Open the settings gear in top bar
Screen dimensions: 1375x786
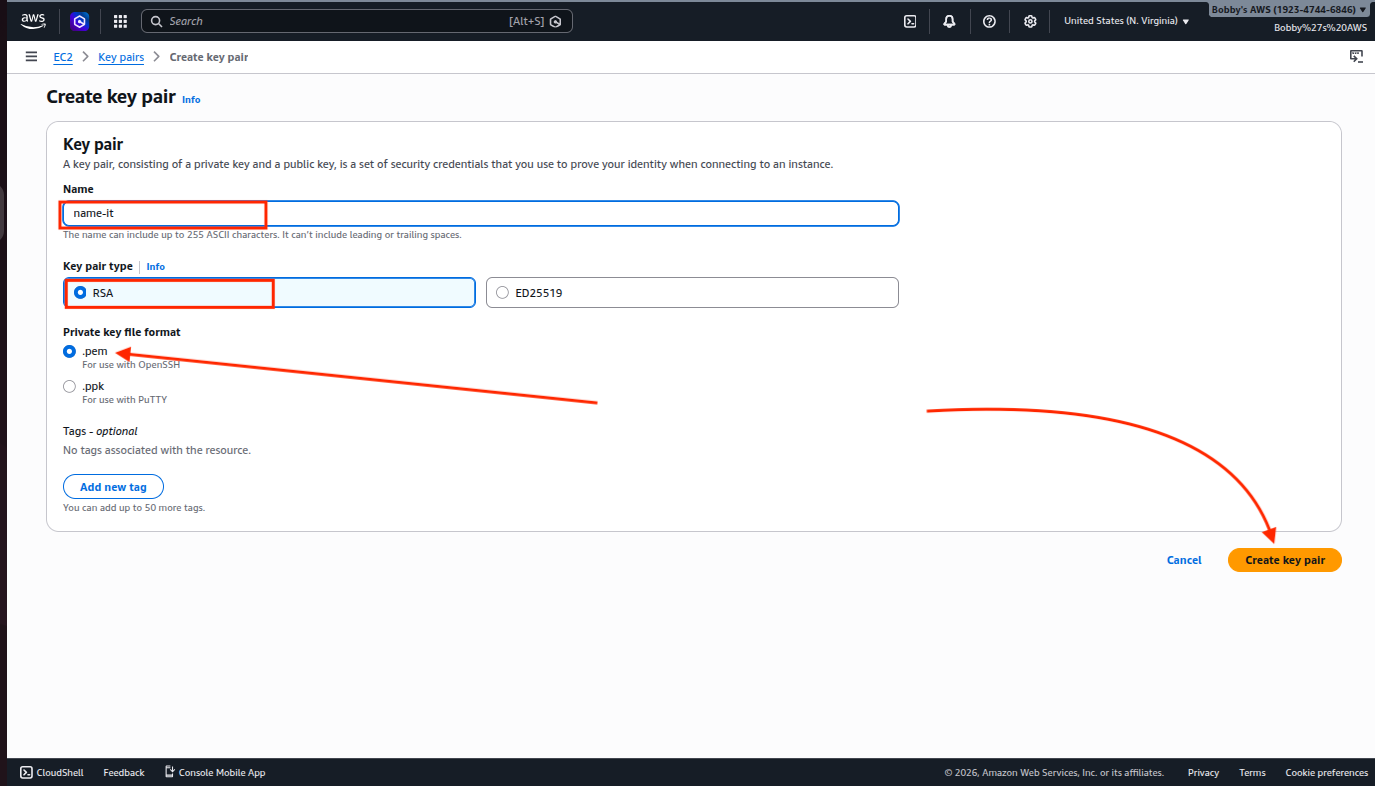(1030, 21)
